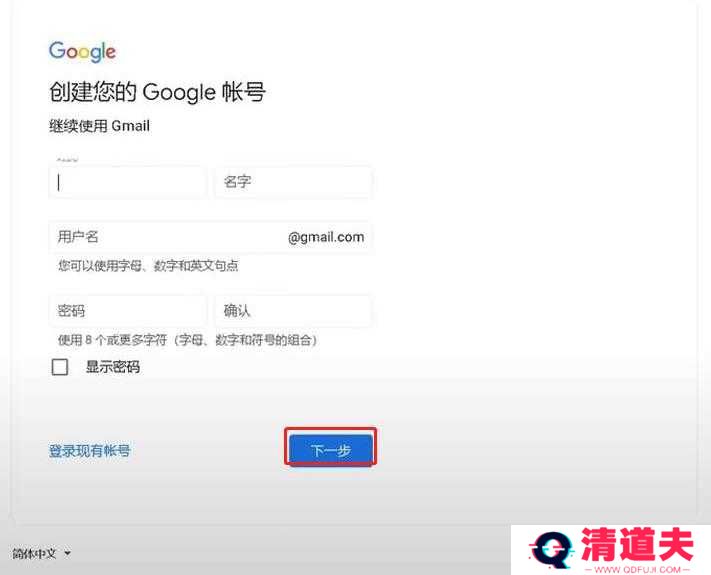Click the 显示密码 label text
711x575 pixels.
pos(113,367)
